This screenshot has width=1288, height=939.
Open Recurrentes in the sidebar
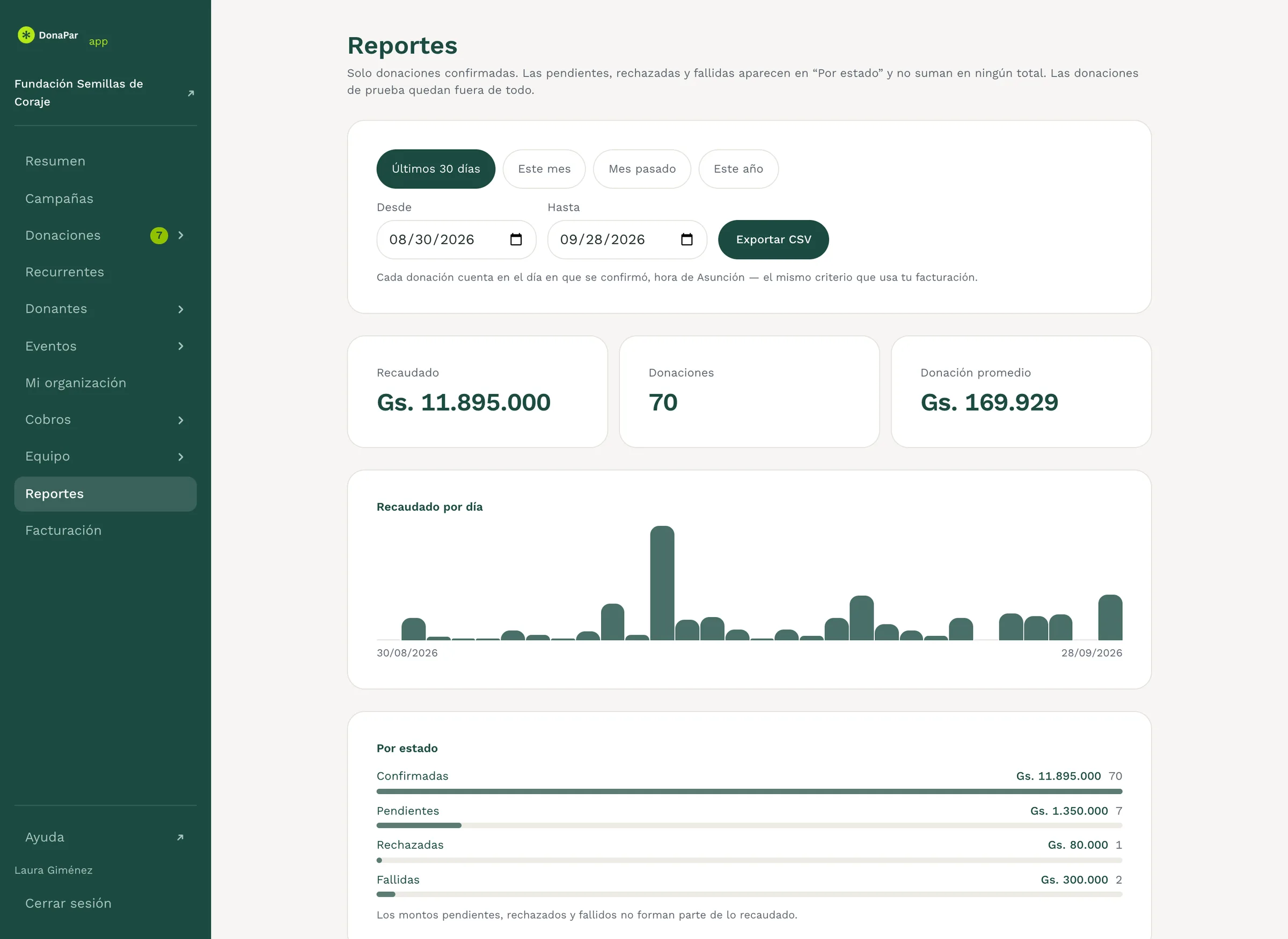(105, 272)
